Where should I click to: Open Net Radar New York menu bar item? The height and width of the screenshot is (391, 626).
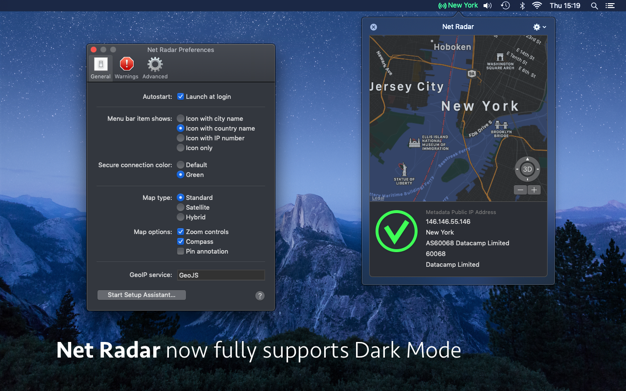tap(458, 6)
